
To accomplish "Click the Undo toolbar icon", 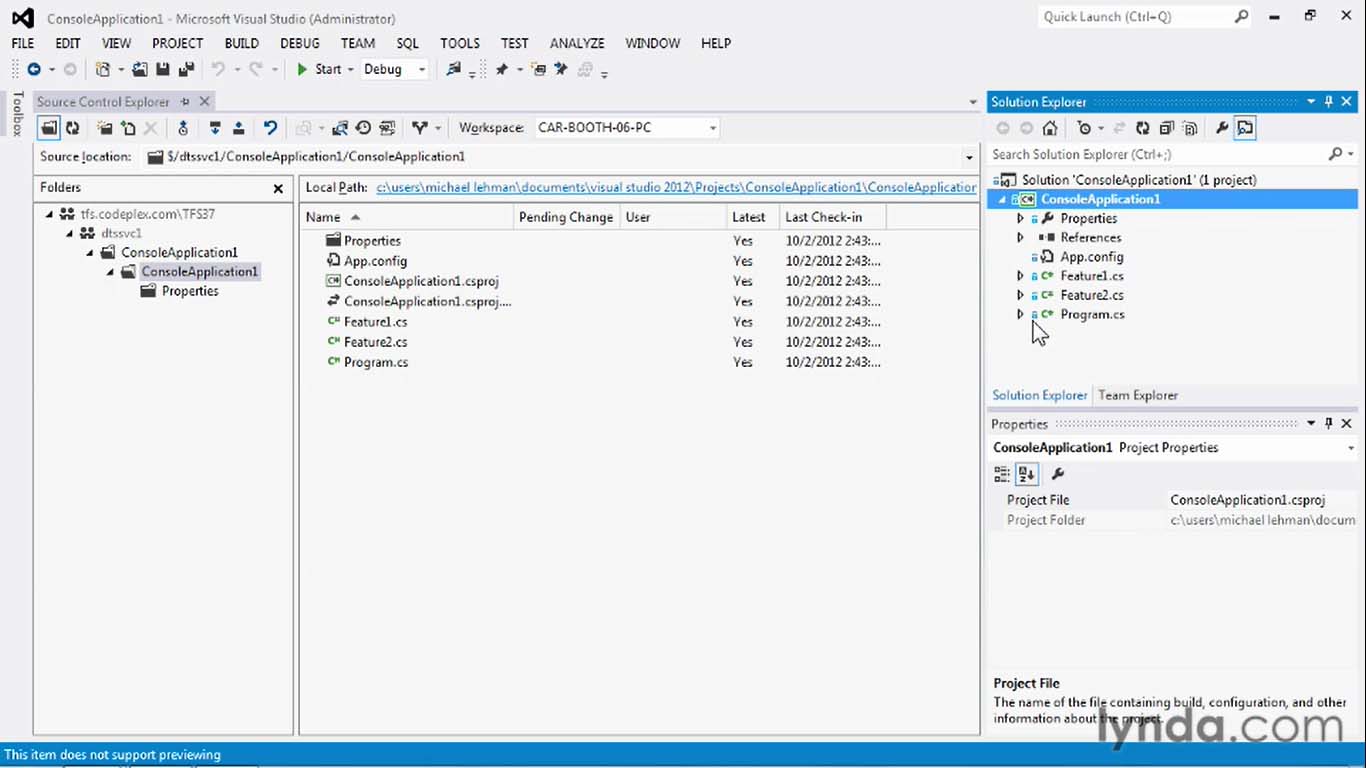I will [218, 69].
